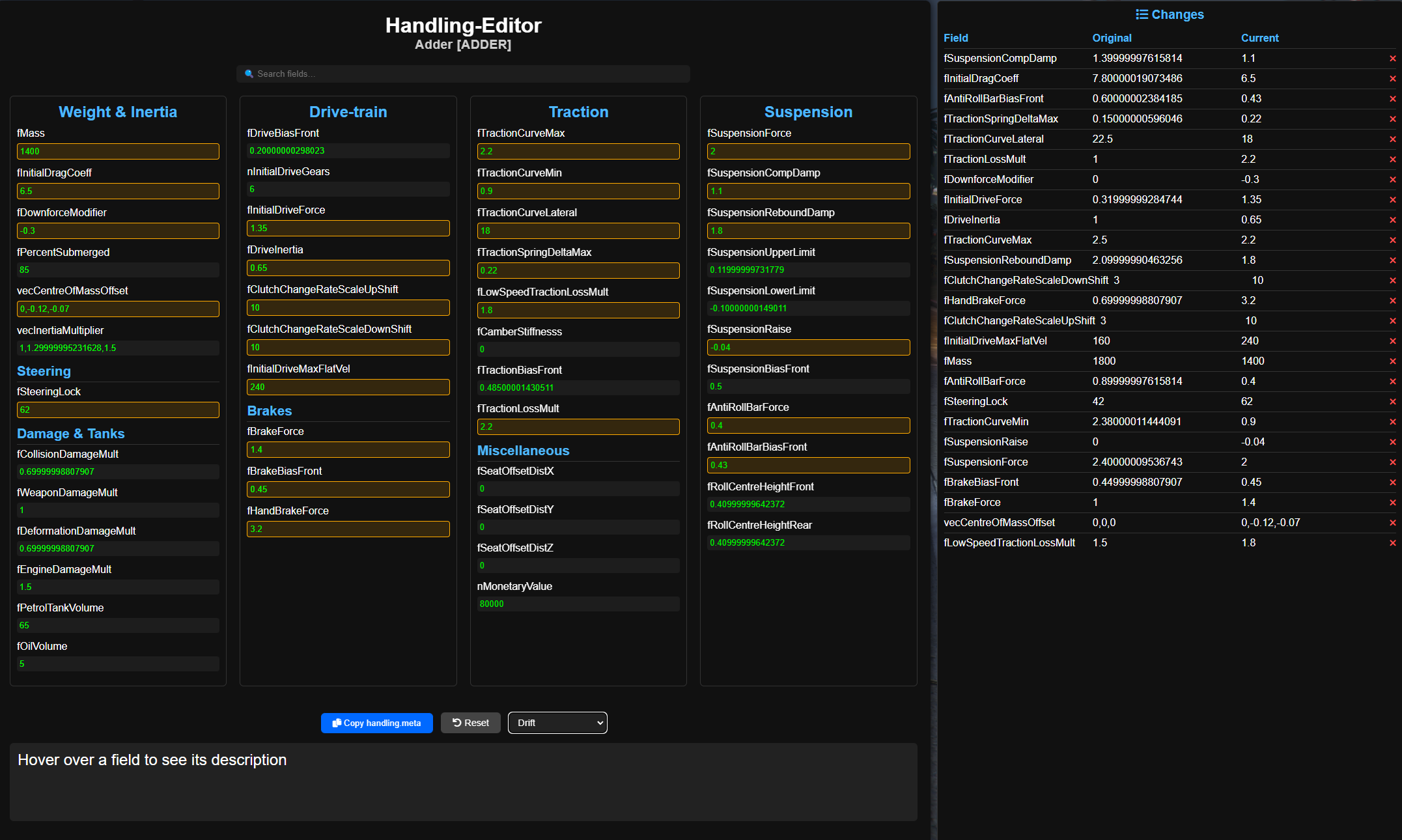Remove the fLowSpeedTractionLossMult change entry

click(1392, 542)
